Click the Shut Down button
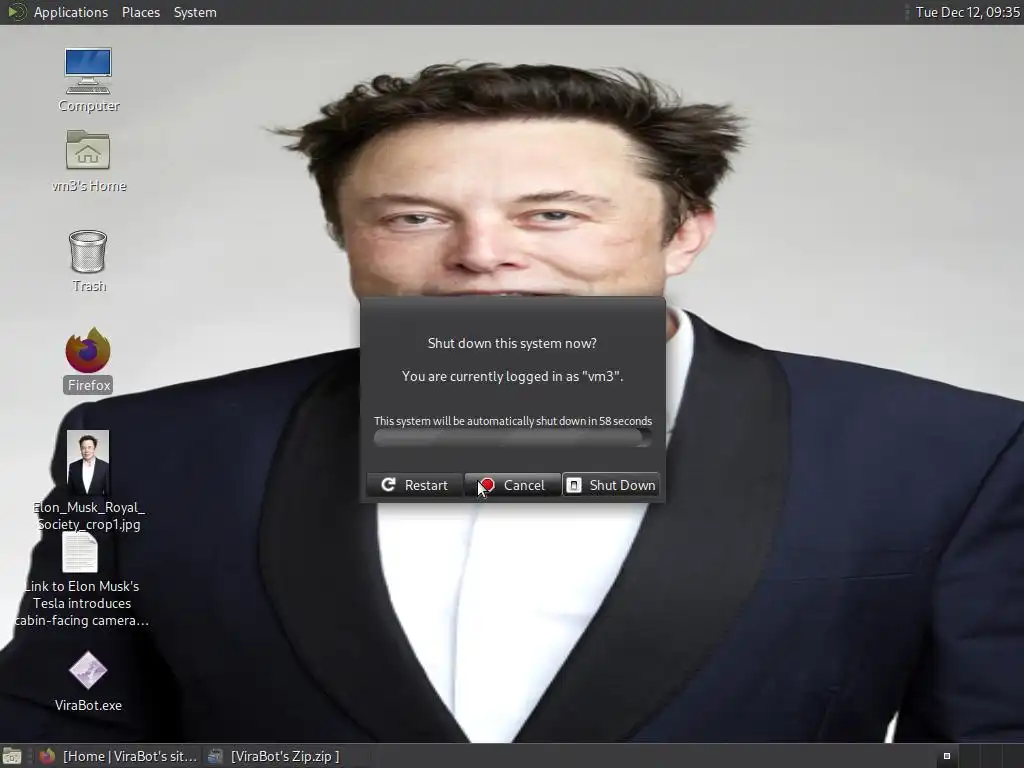The image size is (1024, 768). (x=611, y=485)
